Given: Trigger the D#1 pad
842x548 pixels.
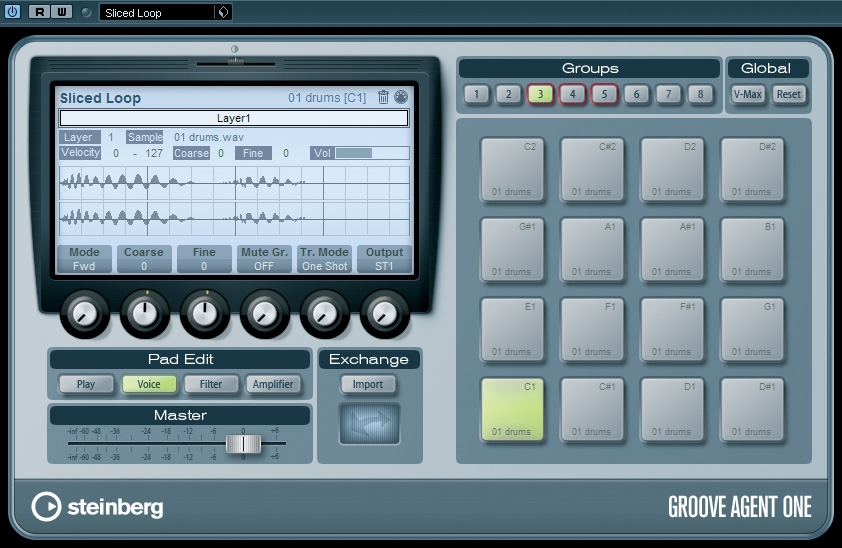Looking at the screenshot, I should (x=752, y=410).
